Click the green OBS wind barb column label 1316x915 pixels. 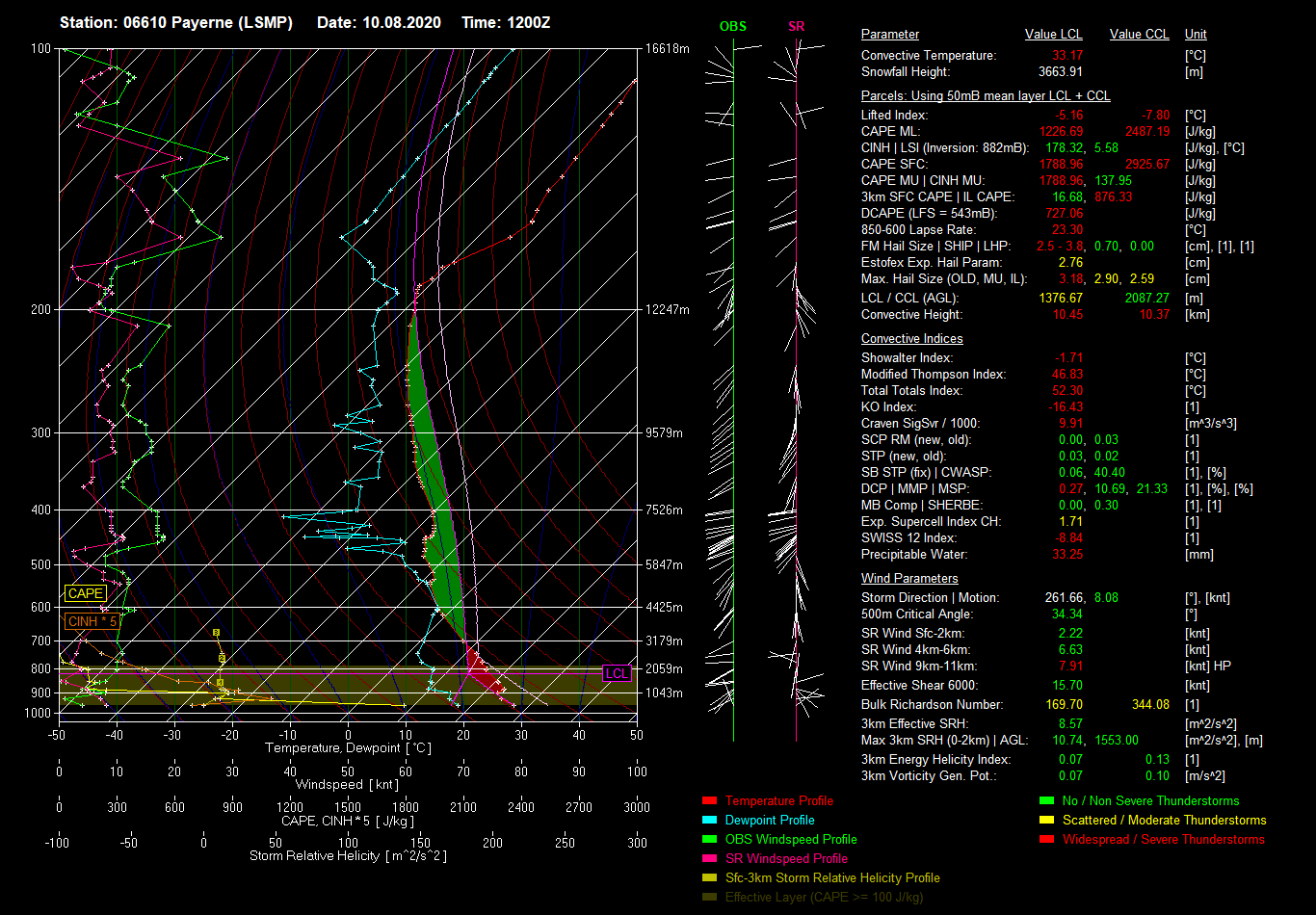(x=732, y=27)
